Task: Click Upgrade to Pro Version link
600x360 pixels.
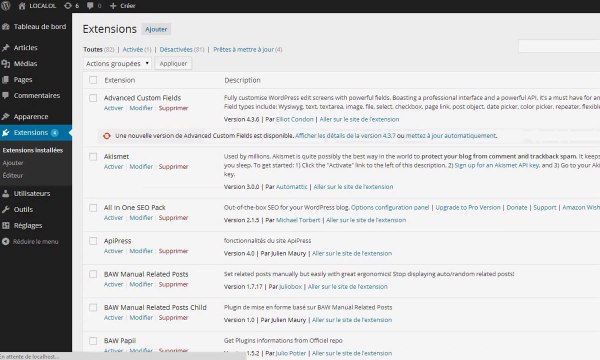Action: (x=468, y=207)
